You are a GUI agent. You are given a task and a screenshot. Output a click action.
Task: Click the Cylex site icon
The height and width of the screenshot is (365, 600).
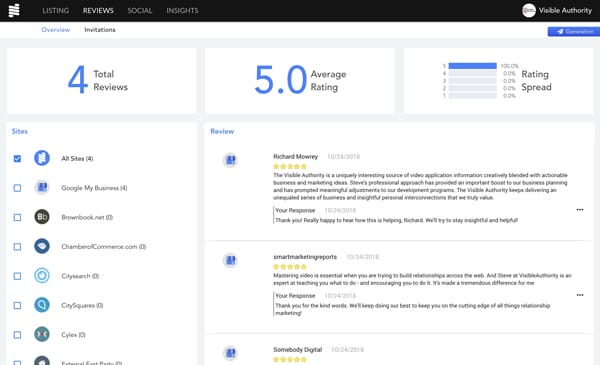[x=42, y=335]
